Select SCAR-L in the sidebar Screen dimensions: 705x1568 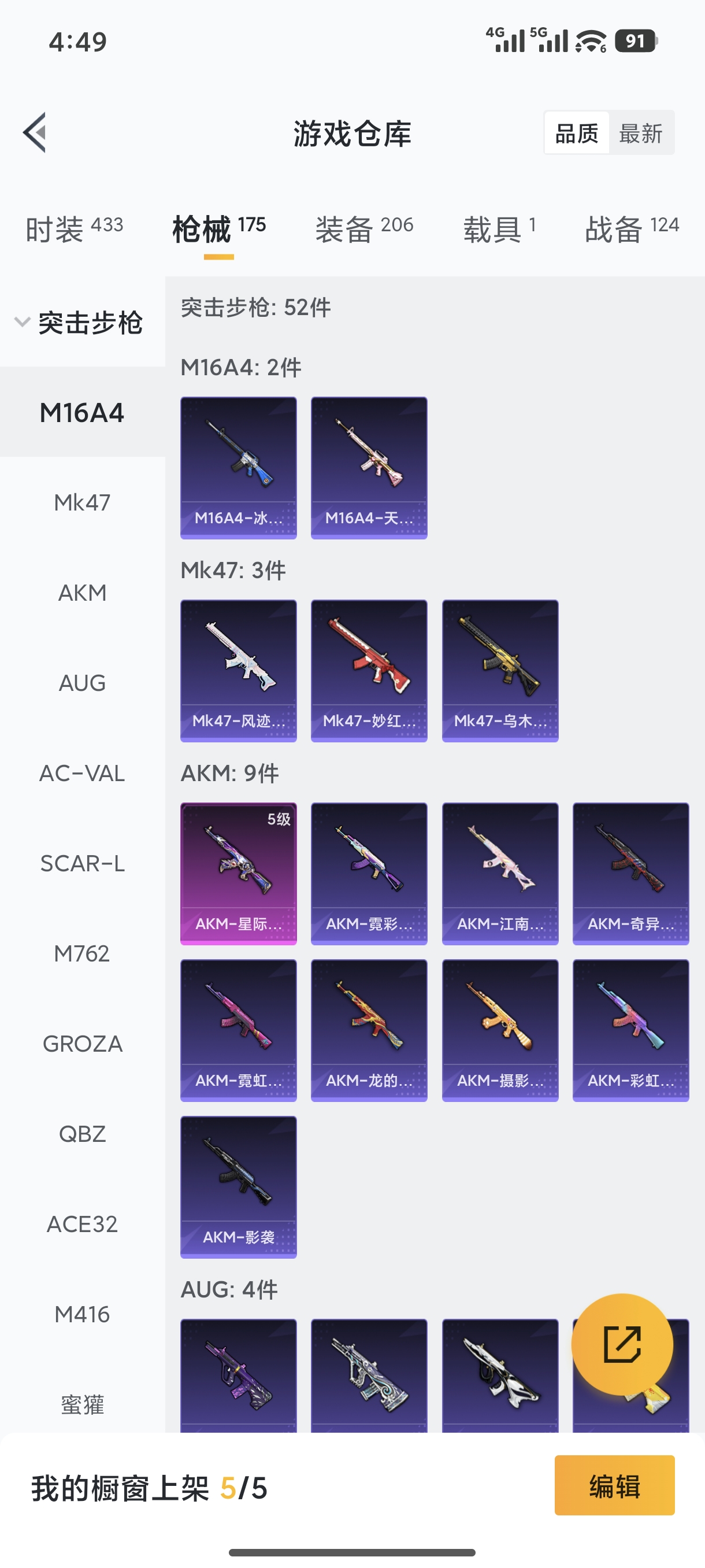pos(82,863)
